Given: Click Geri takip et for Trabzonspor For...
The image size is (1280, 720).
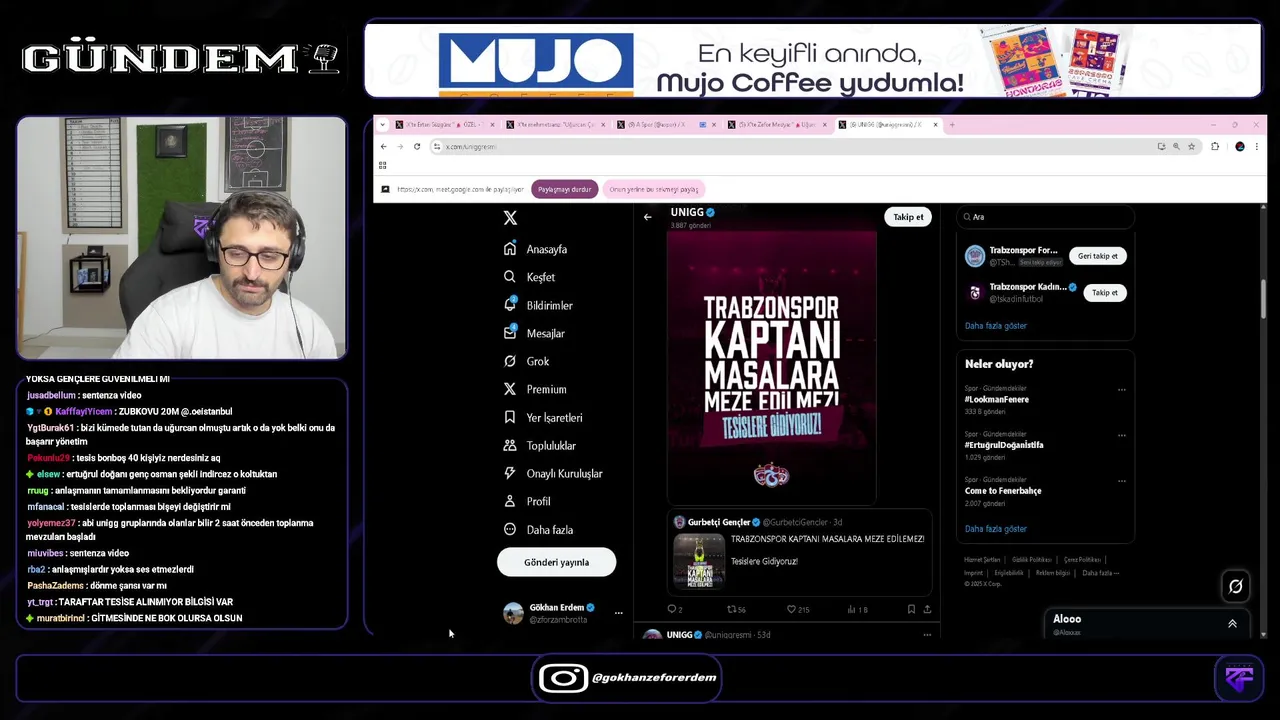Looking at the screenshot, I should click(x=1098, y=256).
